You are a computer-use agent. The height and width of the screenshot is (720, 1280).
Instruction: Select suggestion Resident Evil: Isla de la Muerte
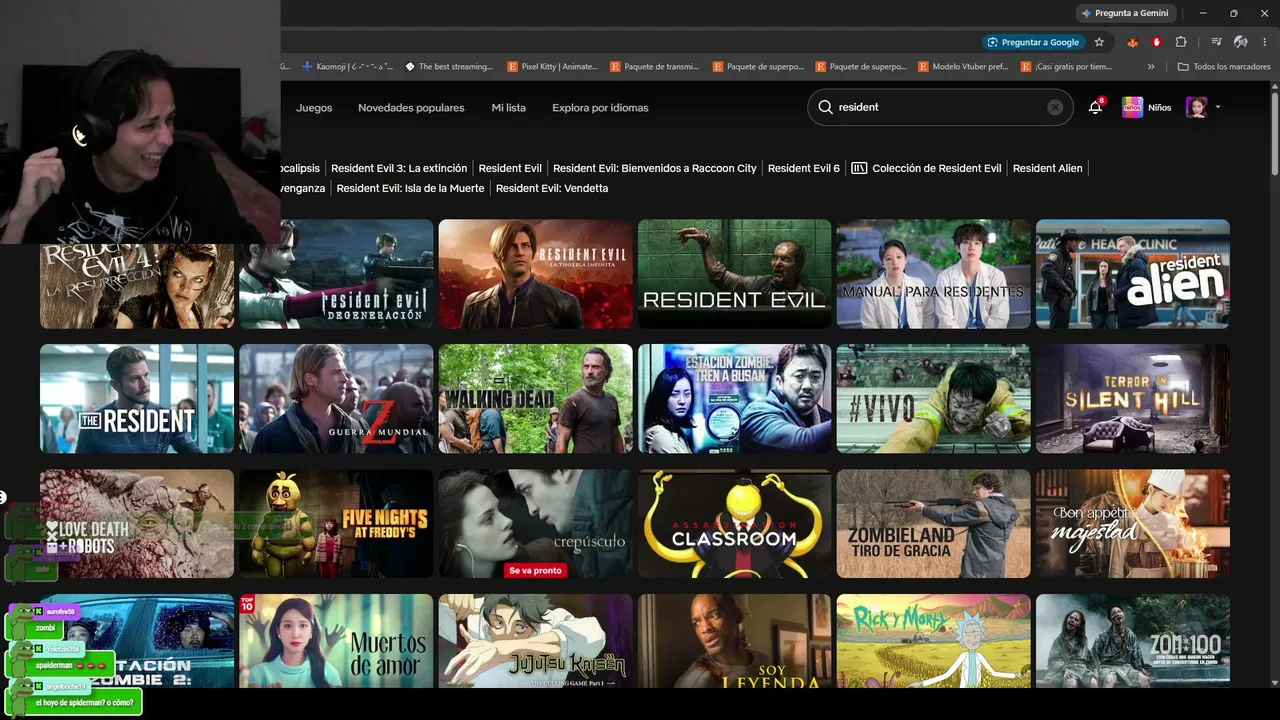[x=410, y=188]
